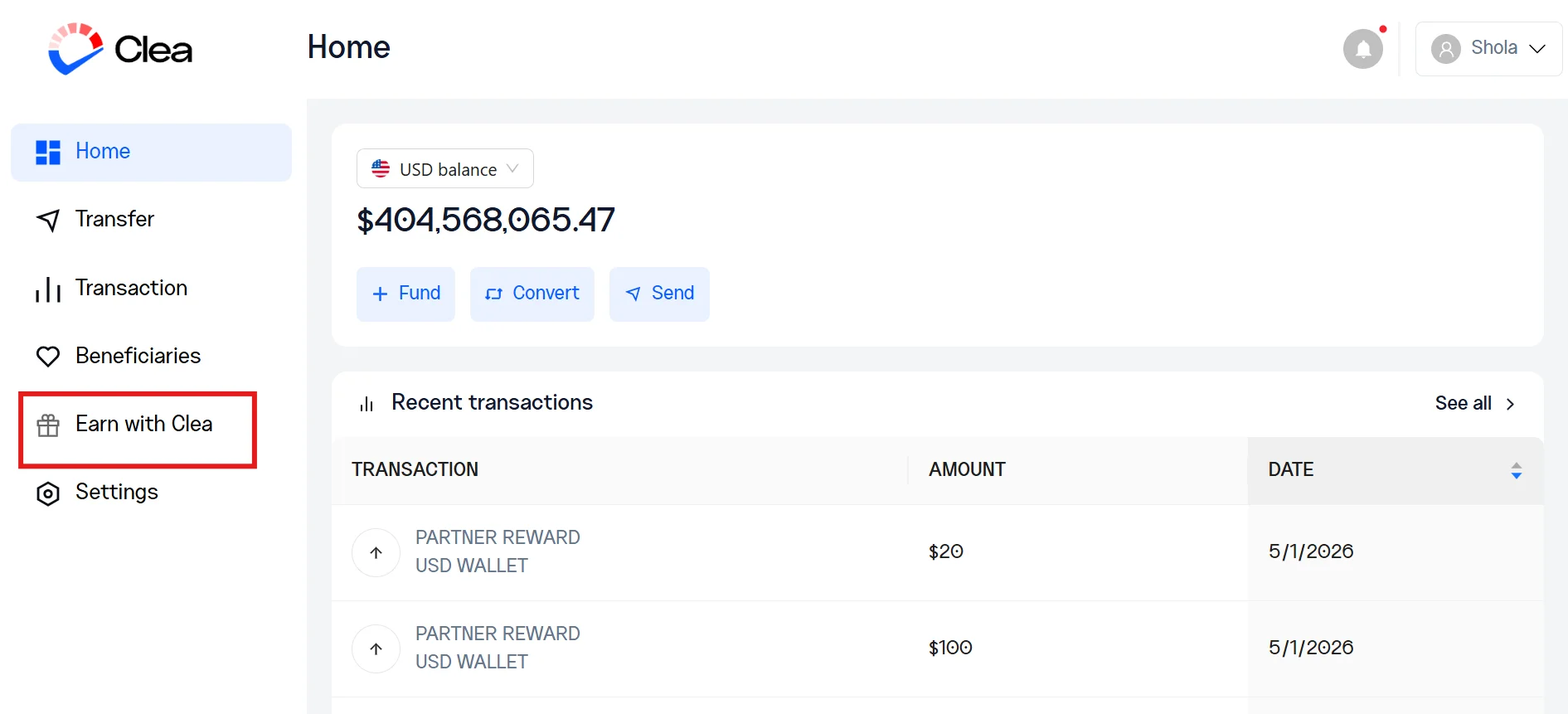This screenshot has height=714, width=1568.
Task: Click the date in the $100 row
Action: (1311, 648)
